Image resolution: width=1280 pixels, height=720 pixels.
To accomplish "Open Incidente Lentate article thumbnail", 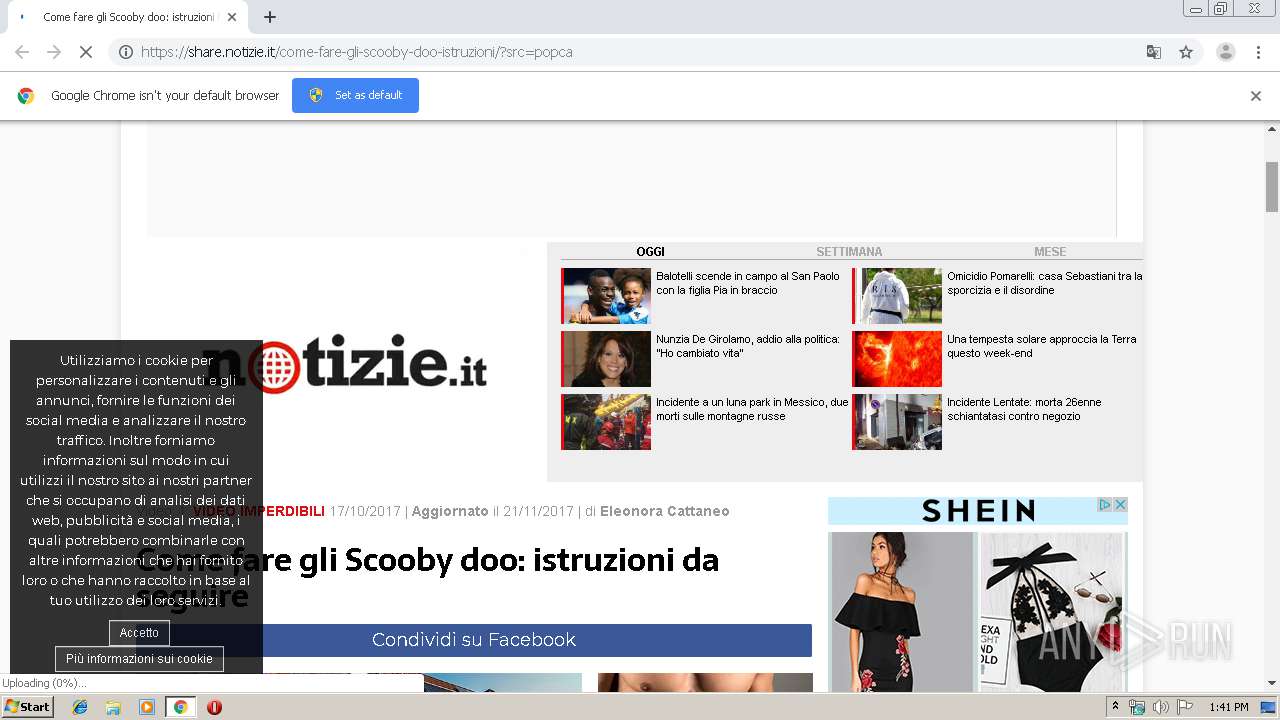I will pyautogui.click(x=897, y=422).
